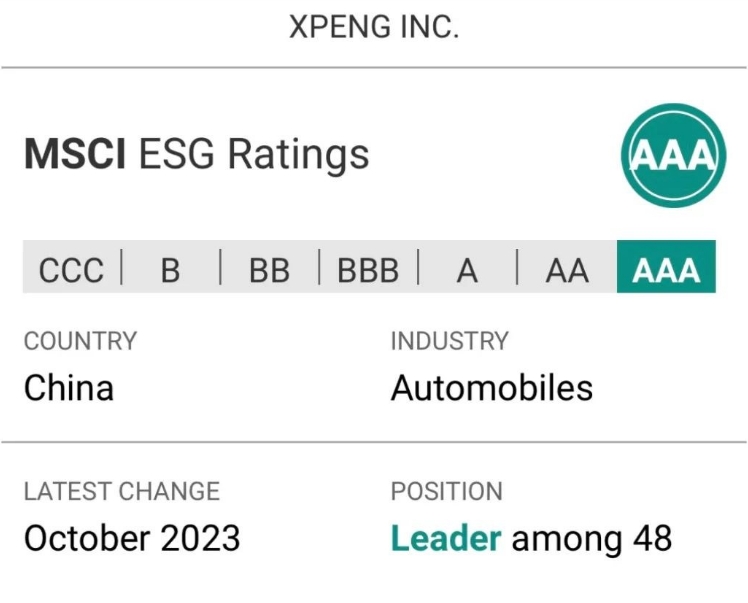The width and height of the screenshot is (748, 603).
Task: Click the Automobiles industry value
Action: 492,387
